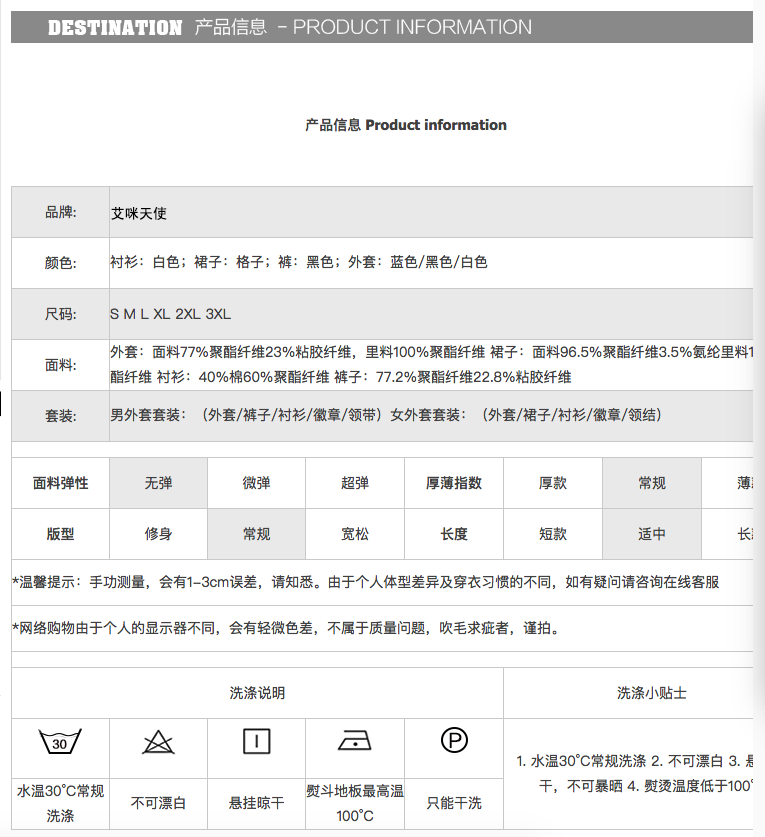The height and width of the screenshot is (837, 765).
Task: Click the 熨斗地板最高温100°C caption
Action: click(x=355, y=803)
